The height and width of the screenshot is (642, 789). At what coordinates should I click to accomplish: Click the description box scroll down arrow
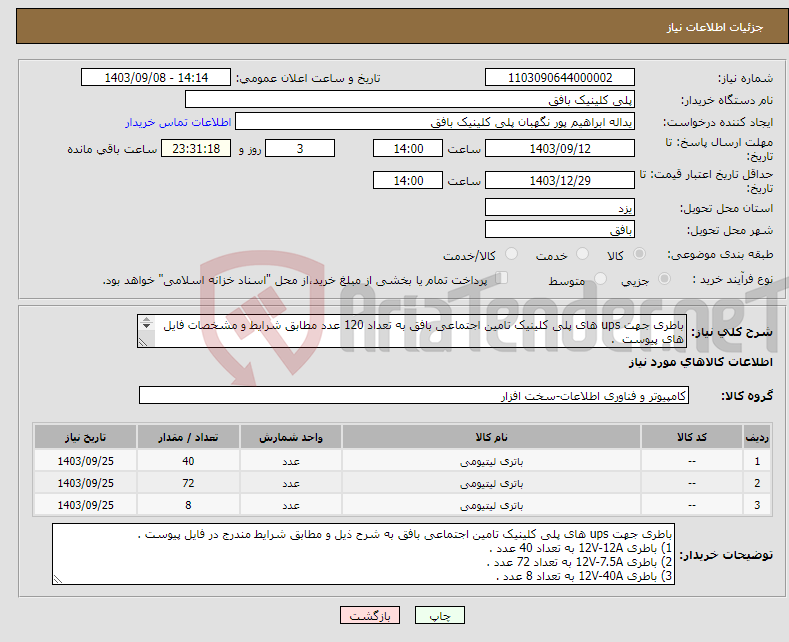[x=146, y=327]
